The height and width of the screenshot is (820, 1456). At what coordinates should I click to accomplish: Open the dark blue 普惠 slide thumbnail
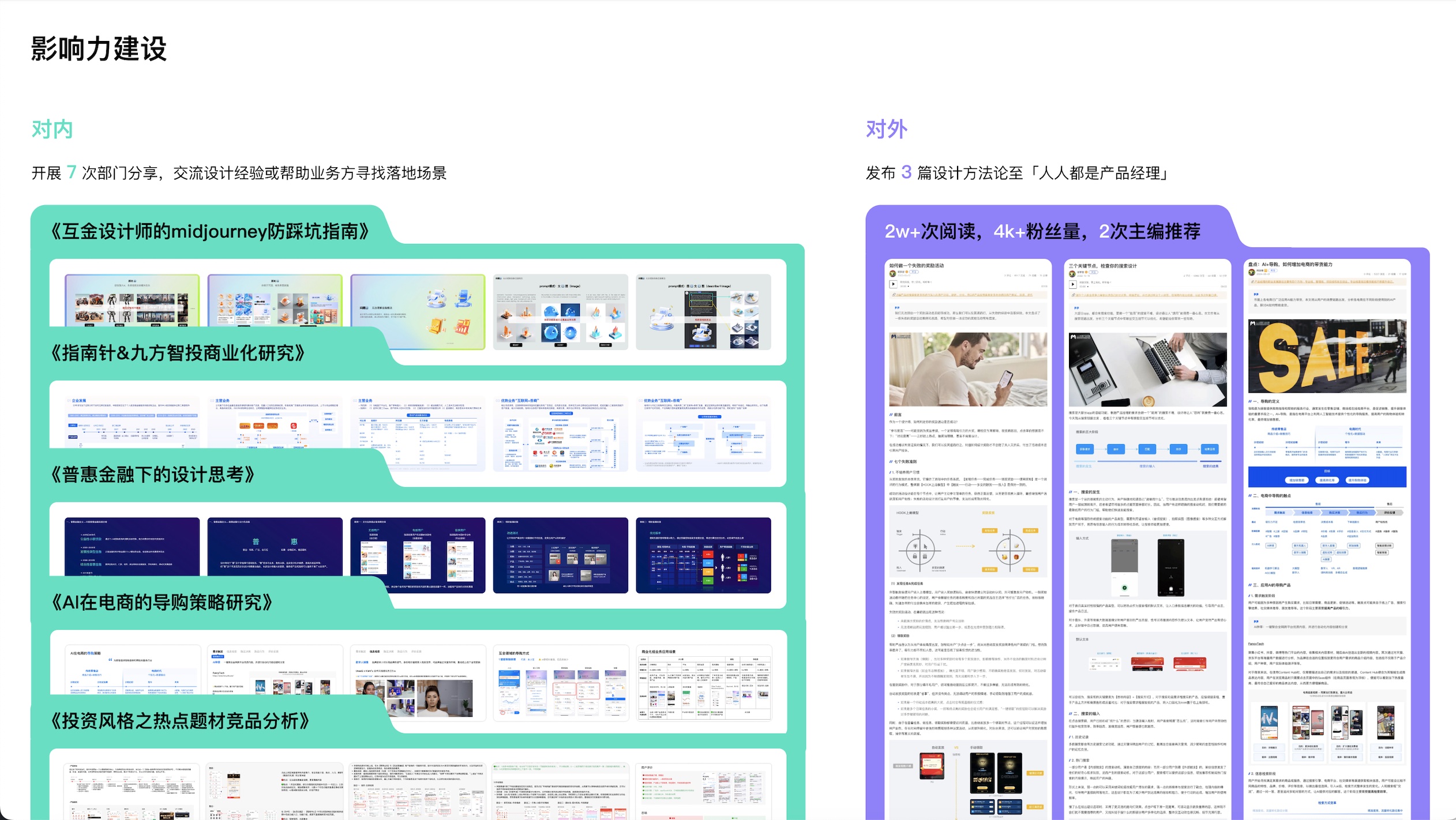[x=275, y=547]
